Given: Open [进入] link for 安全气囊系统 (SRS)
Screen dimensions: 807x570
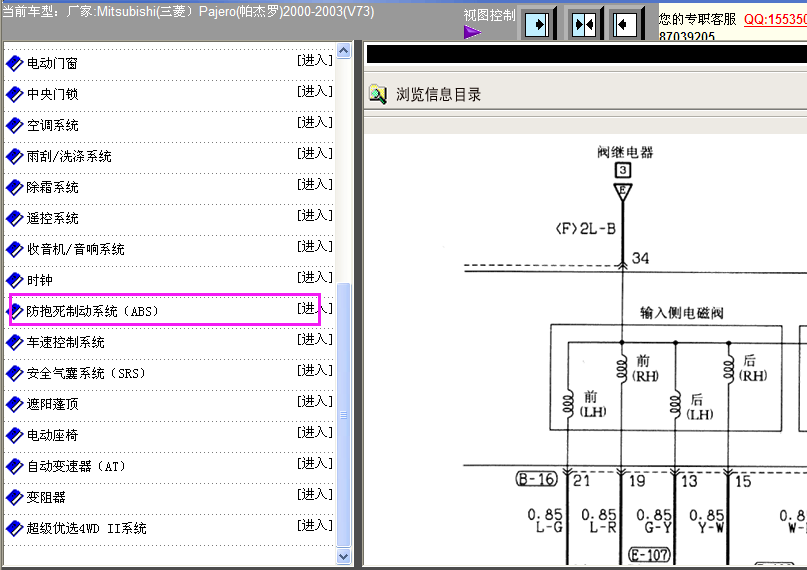Looking at the screenshot, I should pos(315,370).
